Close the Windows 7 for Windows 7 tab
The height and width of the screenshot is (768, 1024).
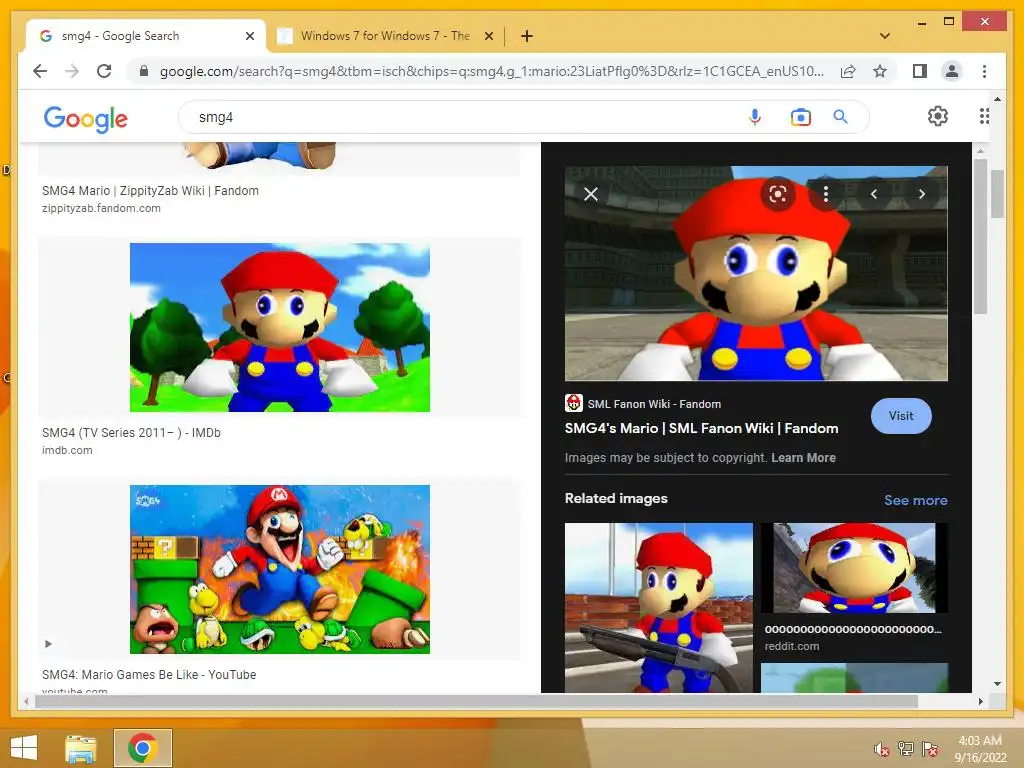(488, 36)
